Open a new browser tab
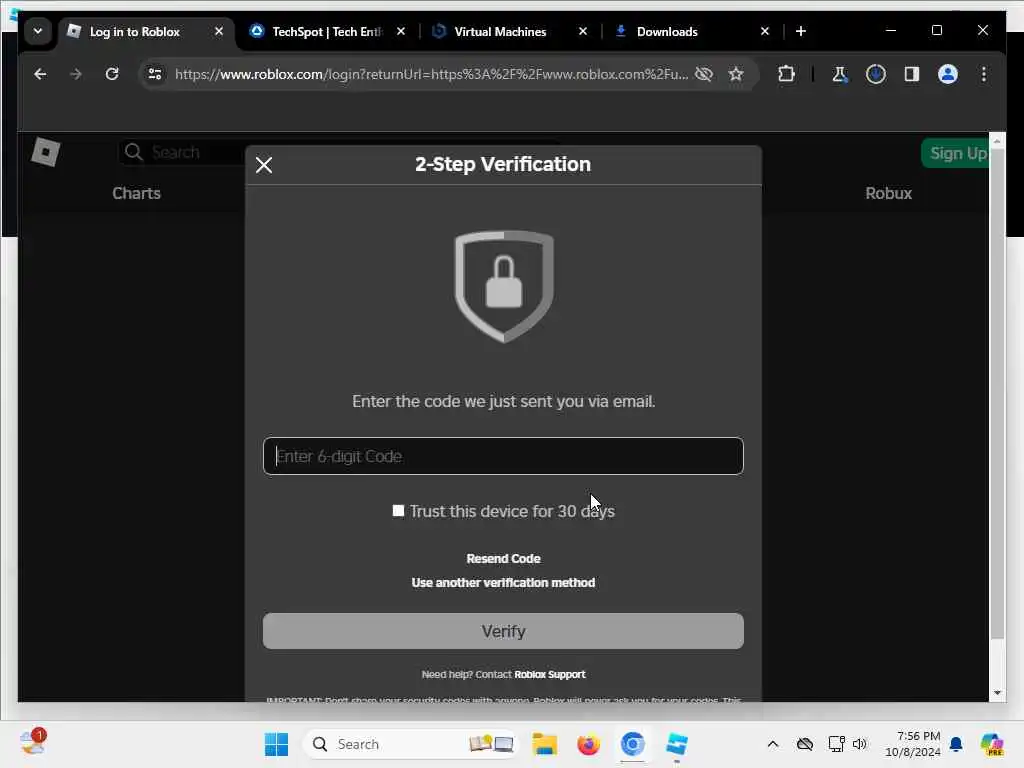1024x768 pixels. click(801, 31)
